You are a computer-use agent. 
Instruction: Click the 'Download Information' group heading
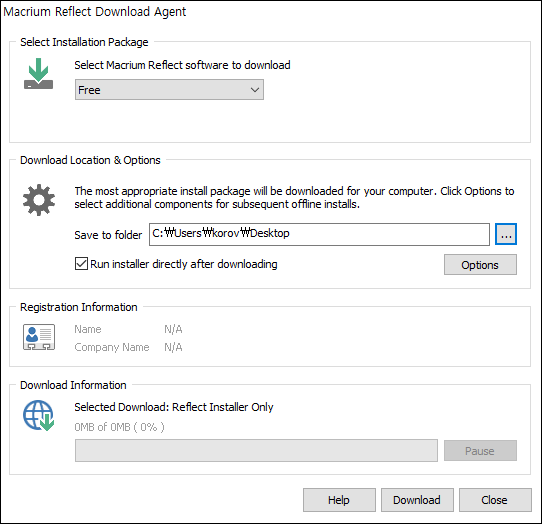[73, 385]
